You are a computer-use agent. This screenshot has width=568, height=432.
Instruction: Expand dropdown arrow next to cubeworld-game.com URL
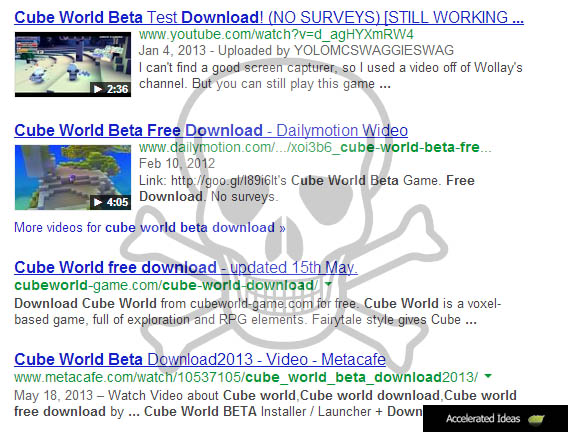[329, 284]
